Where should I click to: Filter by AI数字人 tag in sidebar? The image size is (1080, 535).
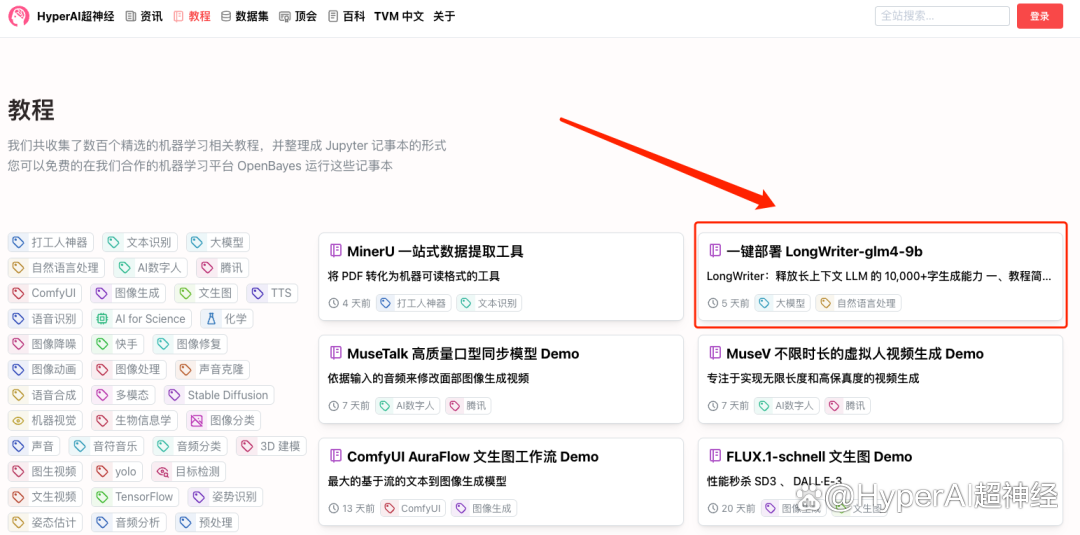[150, 268]
